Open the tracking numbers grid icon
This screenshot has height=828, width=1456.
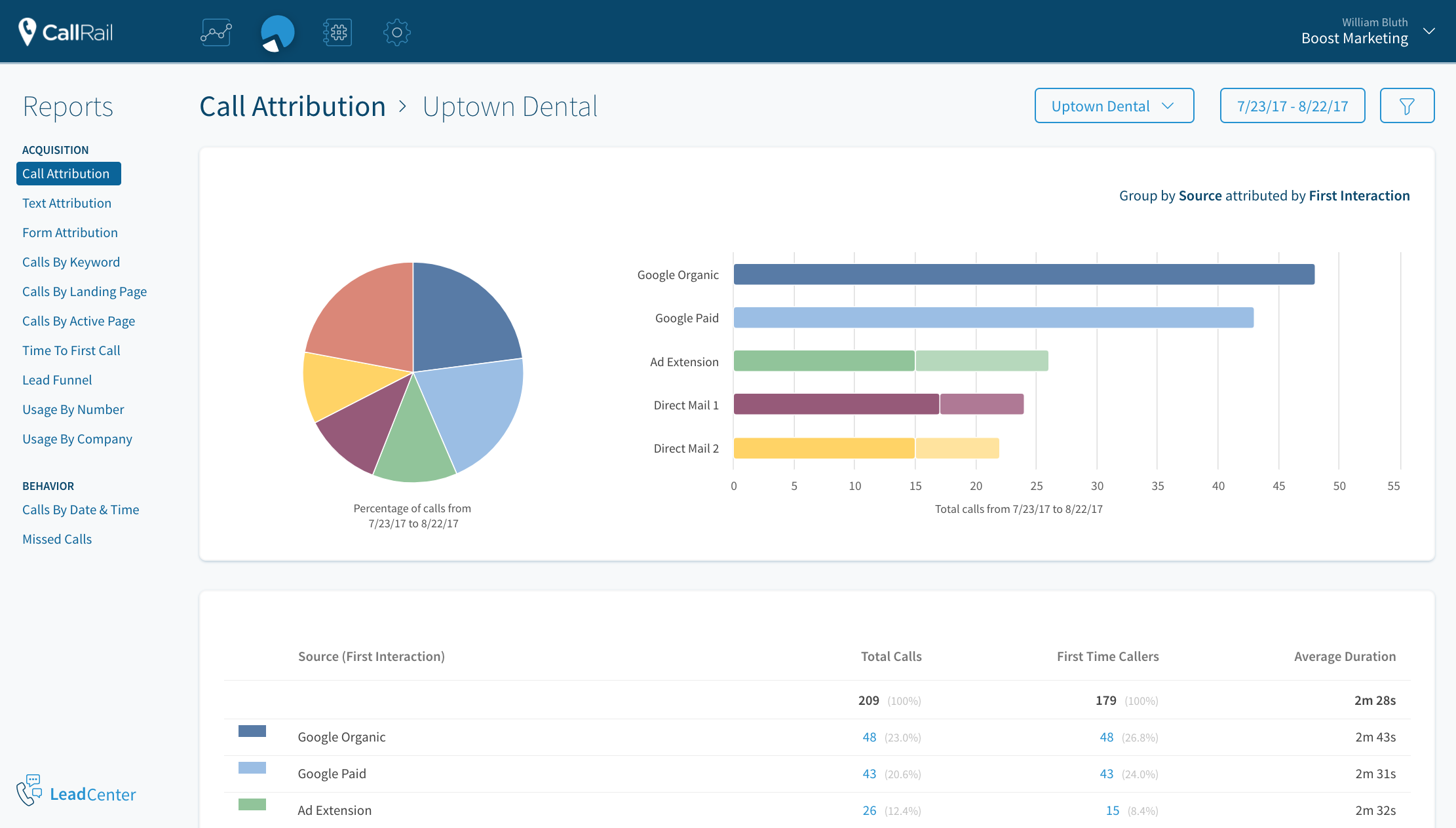click(337, 32)
